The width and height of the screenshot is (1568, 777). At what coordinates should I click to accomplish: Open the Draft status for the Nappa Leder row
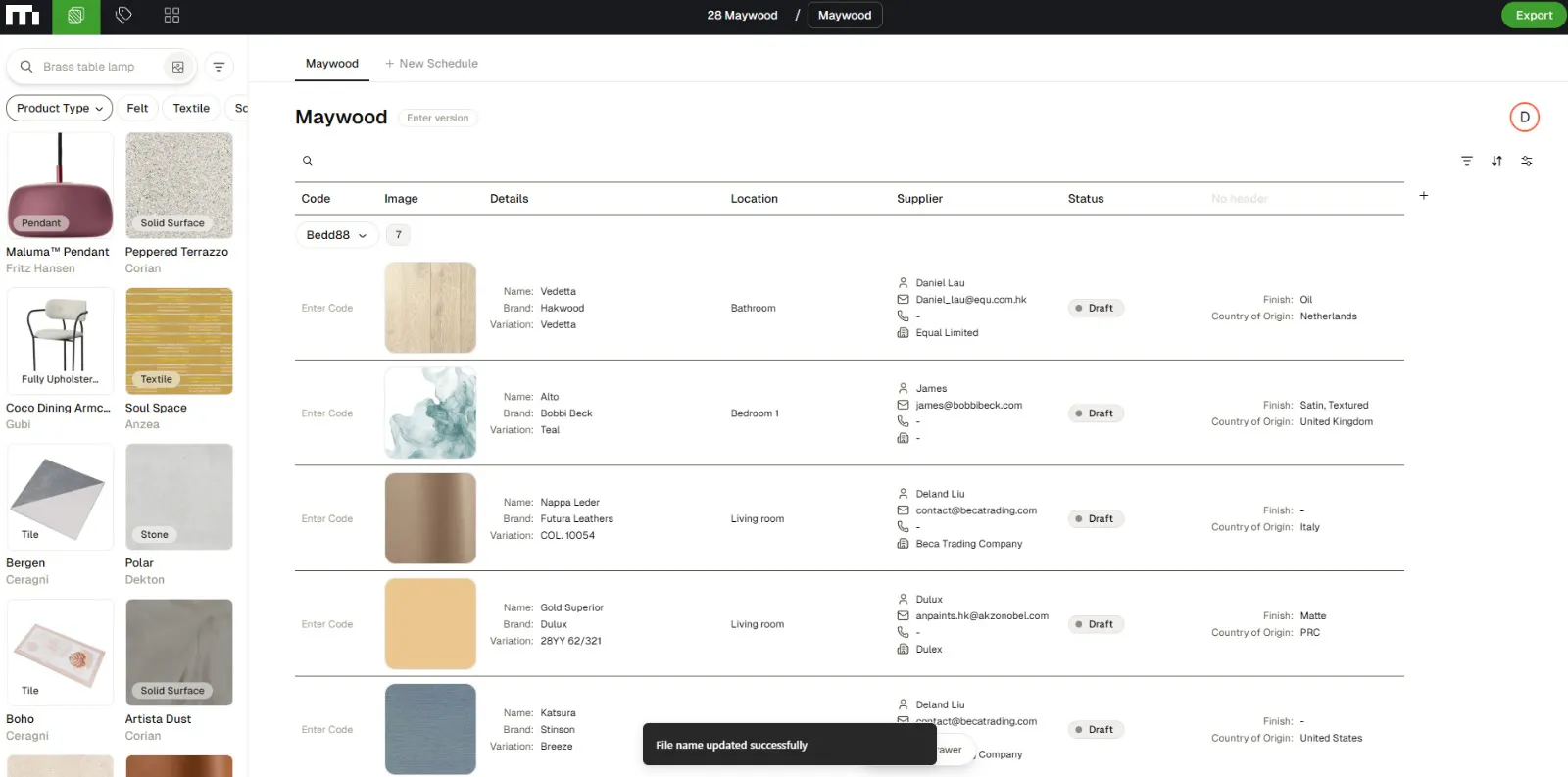coord(1095,519)
